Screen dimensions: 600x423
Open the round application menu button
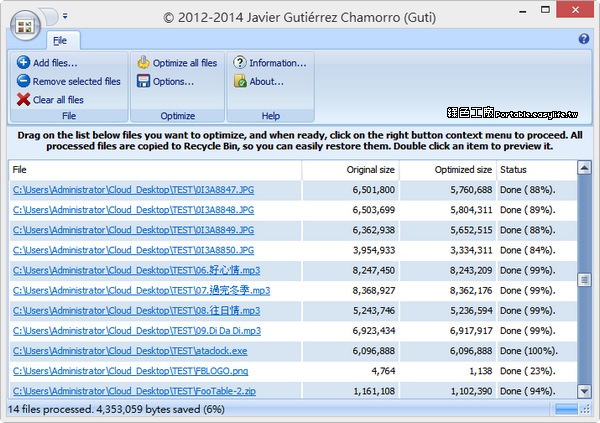[25, 26]
